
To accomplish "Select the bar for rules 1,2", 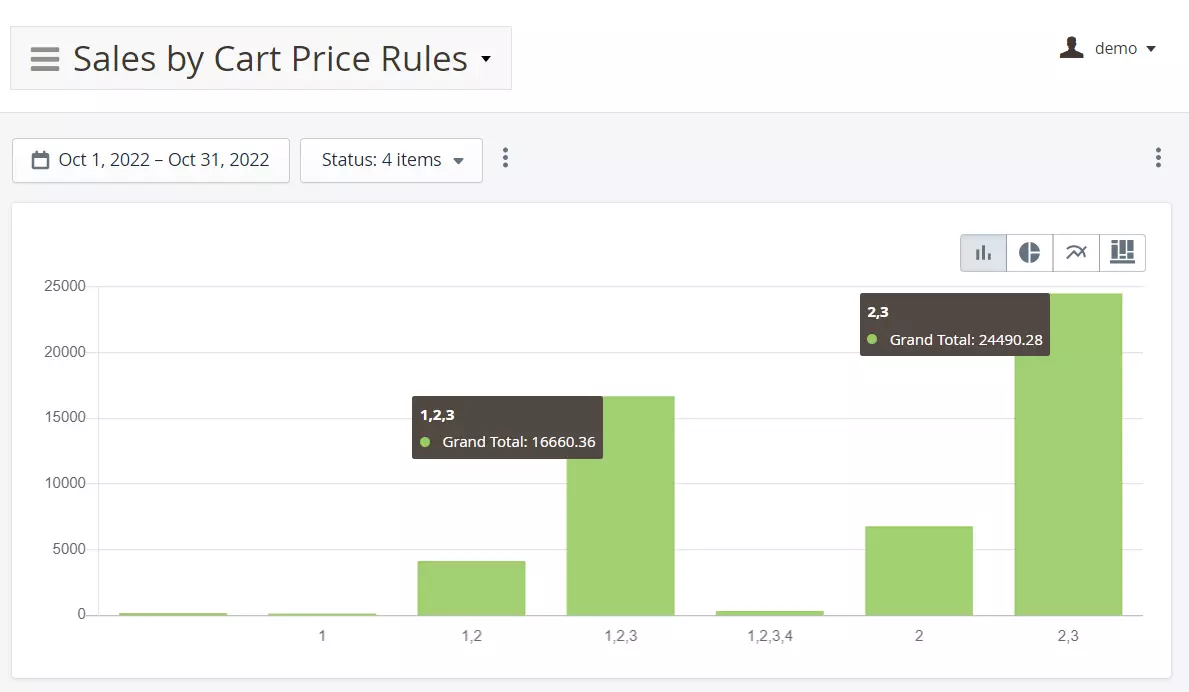I will pyautogui.click(x=471, y=588).
